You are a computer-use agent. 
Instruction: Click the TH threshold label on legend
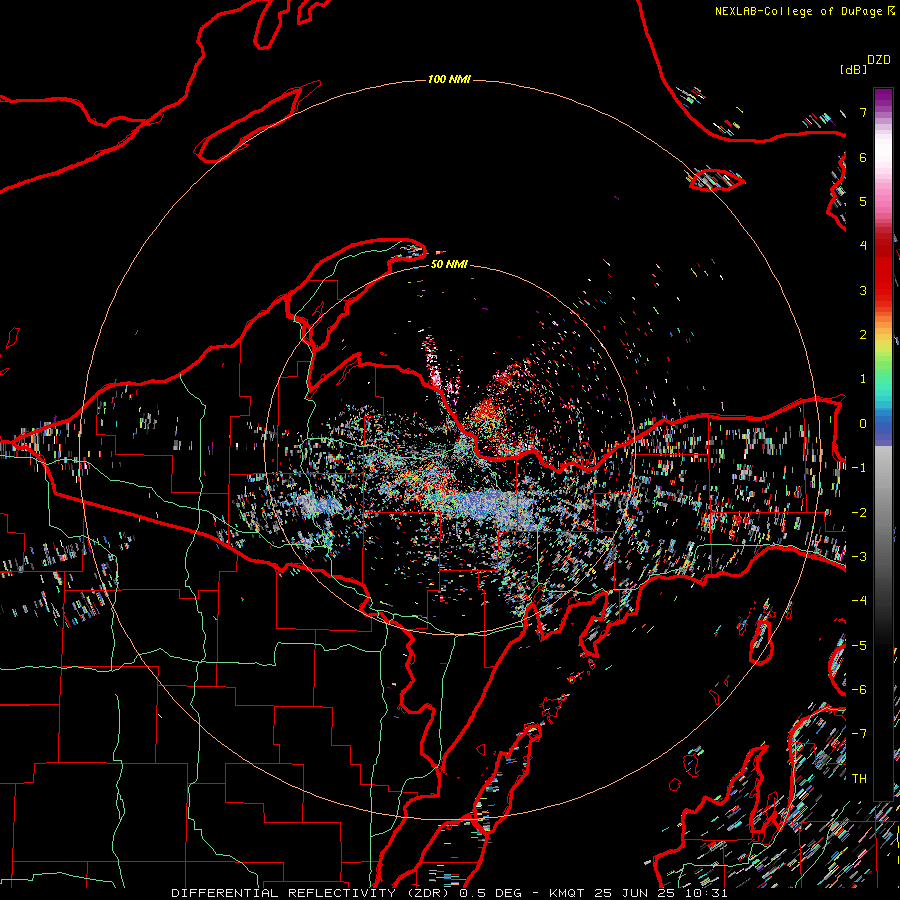tap(859, 779)
